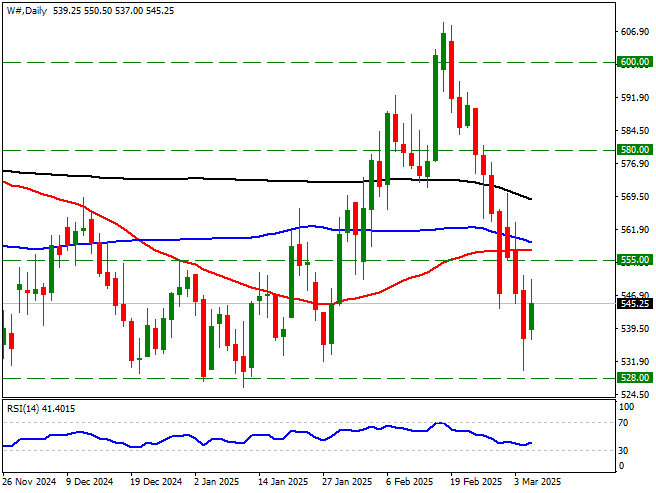Select the 580.00 level price label

tap(635, 150)
